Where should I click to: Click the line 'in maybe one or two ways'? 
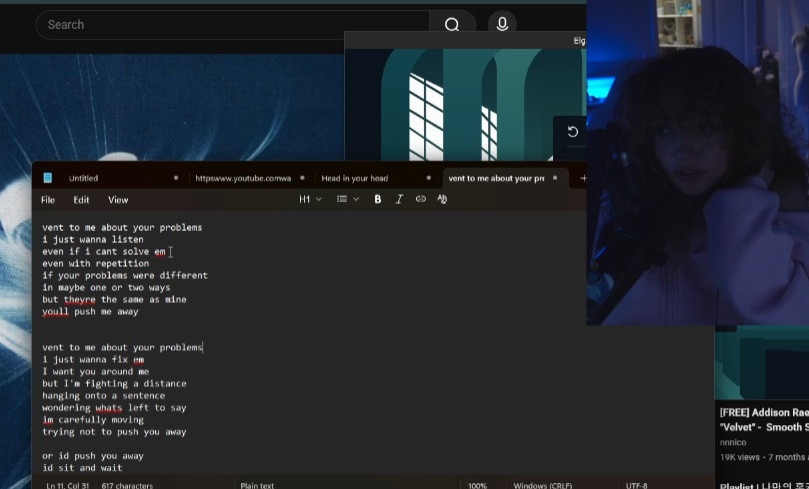click(x=106, y=287)
